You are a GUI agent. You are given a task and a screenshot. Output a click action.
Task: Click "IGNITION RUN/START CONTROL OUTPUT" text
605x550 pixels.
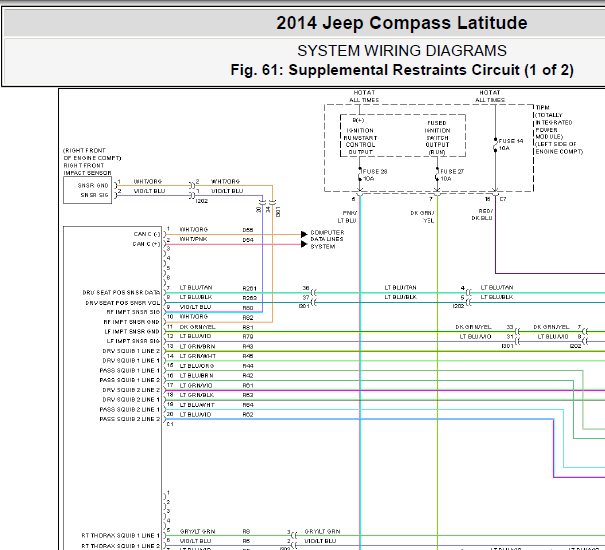360,141
